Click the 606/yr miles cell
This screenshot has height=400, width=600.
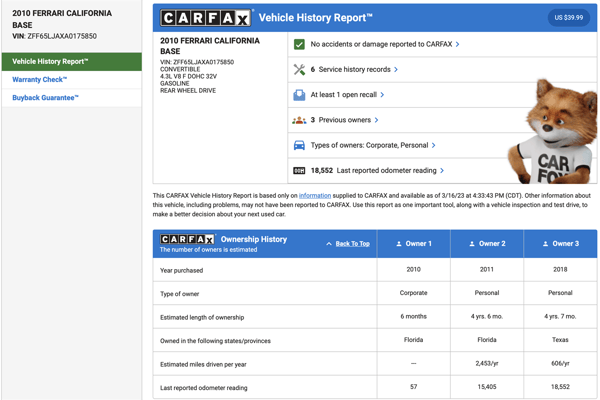tap(560, 363)
